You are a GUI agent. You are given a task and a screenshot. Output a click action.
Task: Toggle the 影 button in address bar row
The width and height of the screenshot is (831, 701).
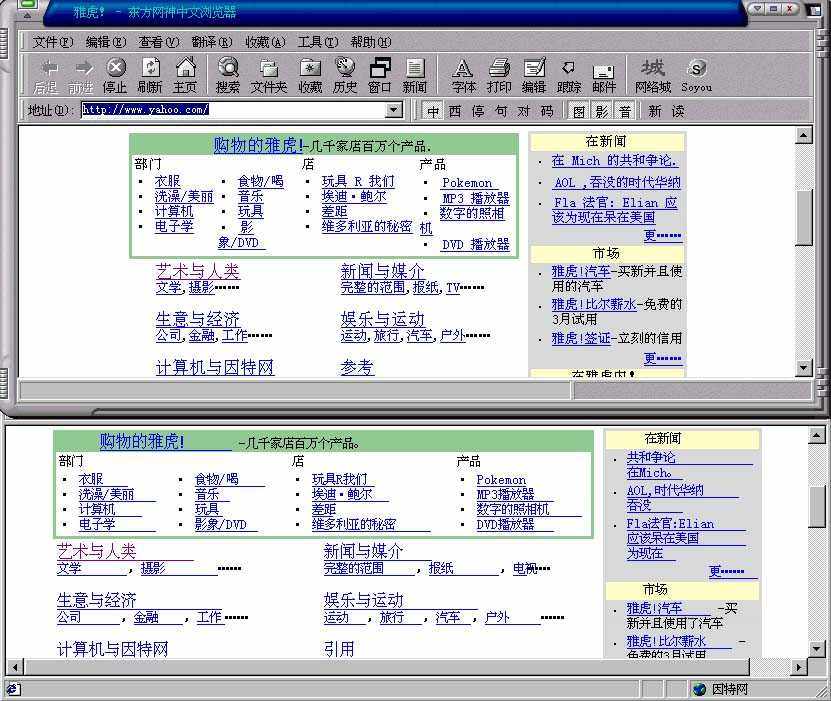(601, 111)
